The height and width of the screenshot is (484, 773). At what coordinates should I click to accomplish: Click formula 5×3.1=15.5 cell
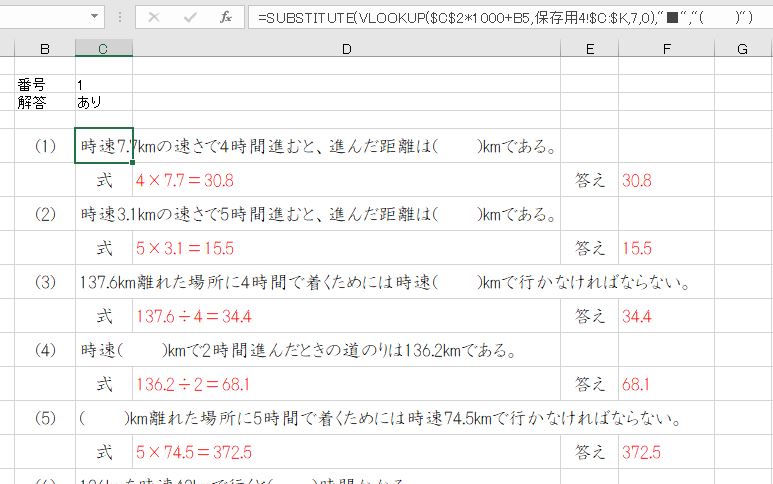pos(347,248)
